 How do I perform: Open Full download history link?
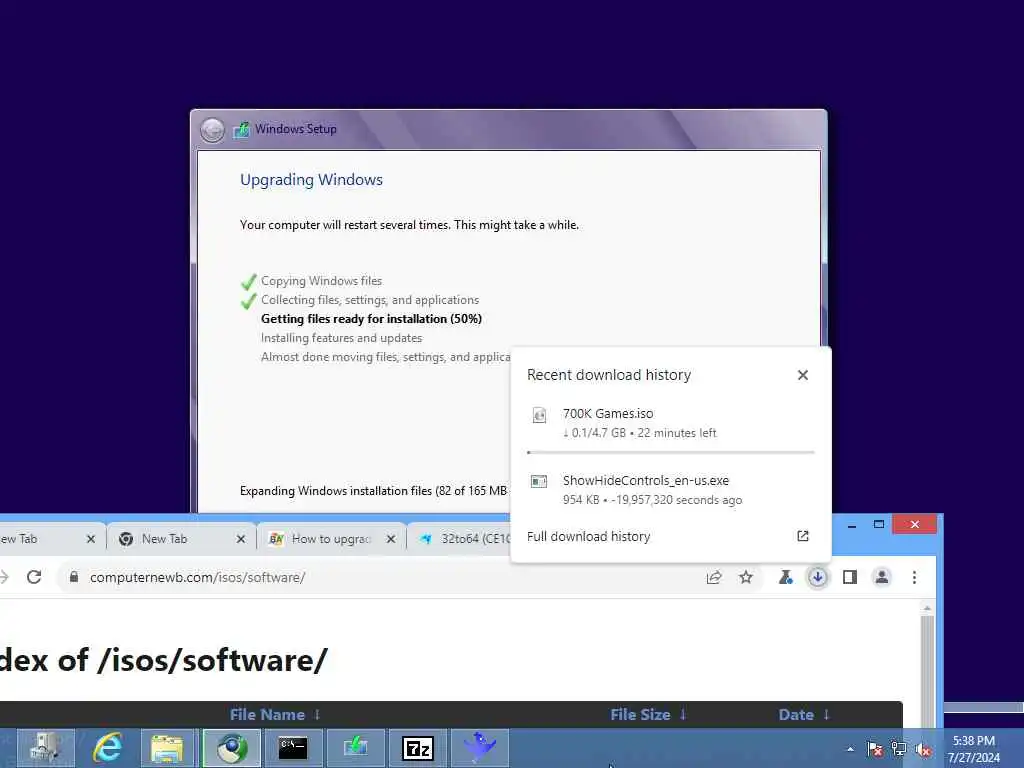pyautogui.click(x=588, y=536)
